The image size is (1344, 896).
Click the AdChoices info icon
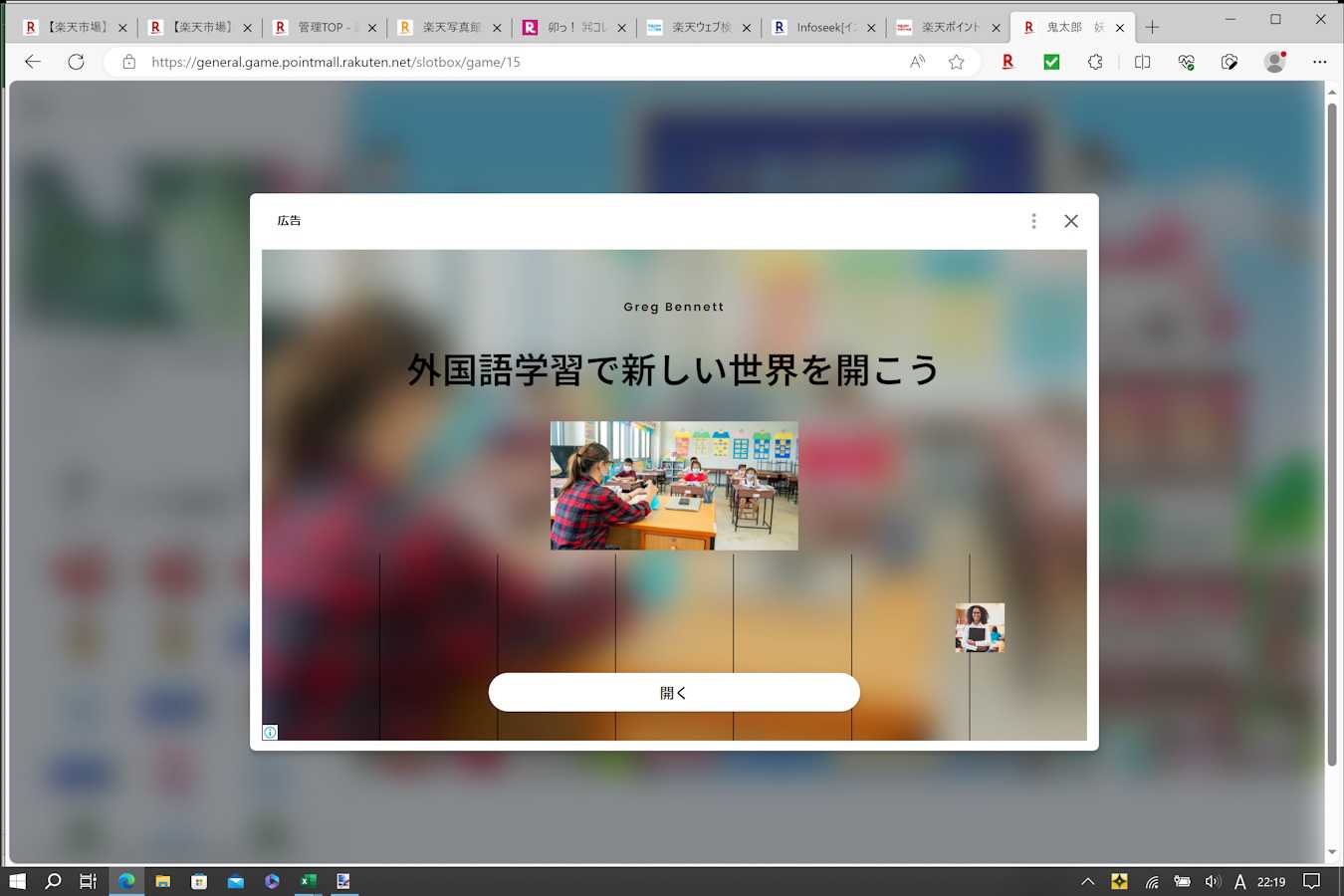[x=270, y=733]
